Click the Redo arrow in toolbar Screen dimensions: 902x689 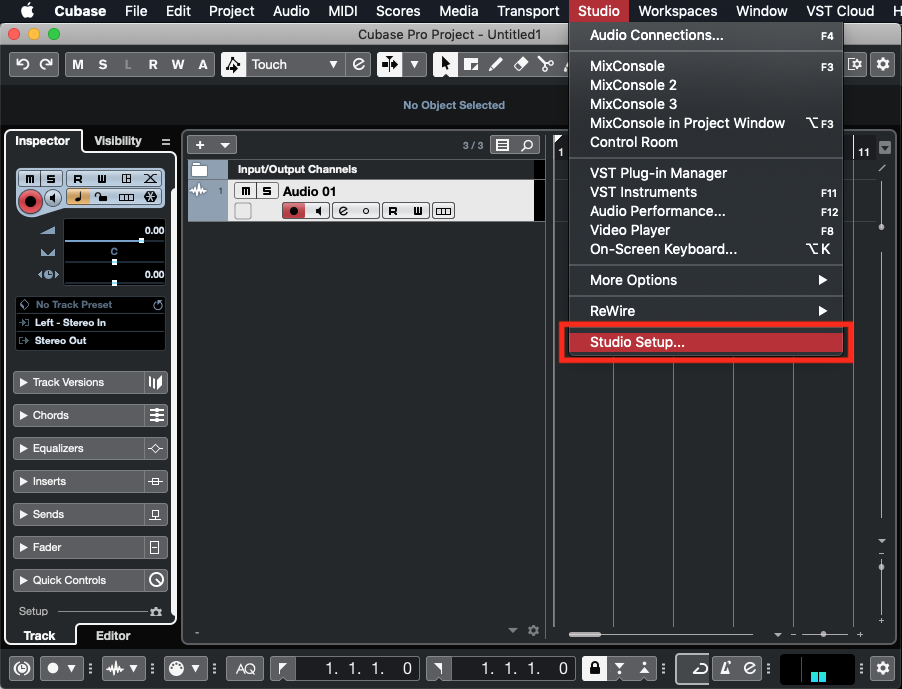point(46,64)
